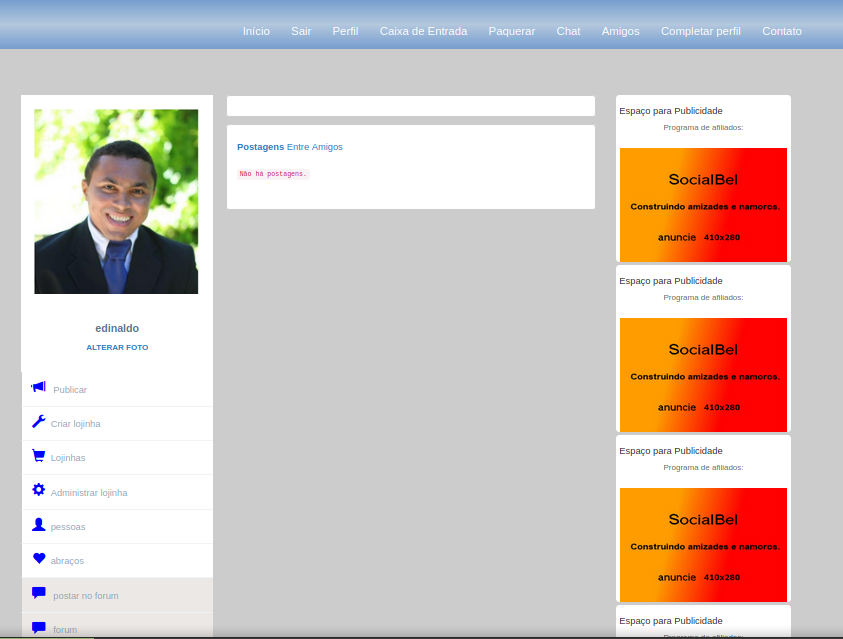
Task: Select the shopping cart Lojinhas icon
Action: [x=39, y=455]
